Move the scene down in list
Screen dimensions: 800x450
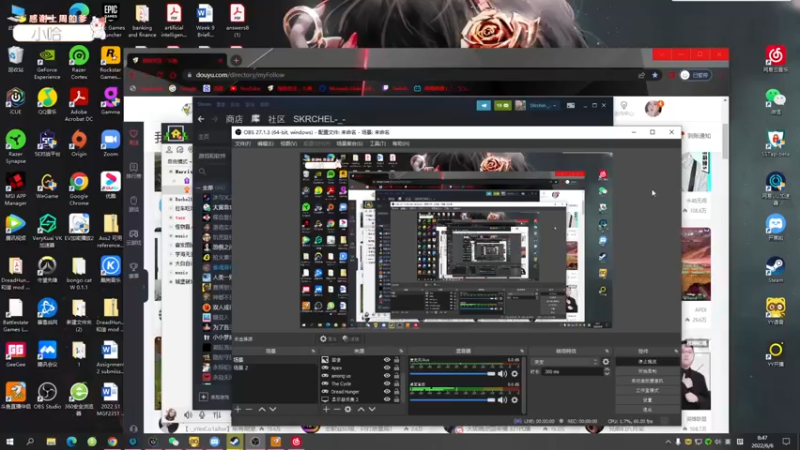point(273,409)
